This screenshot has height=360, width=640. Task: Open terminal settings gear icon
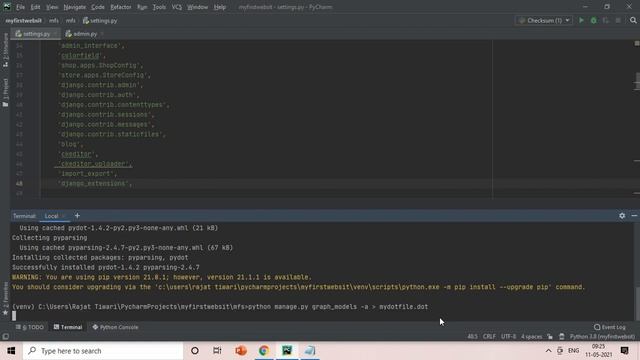tap(622, 216)
